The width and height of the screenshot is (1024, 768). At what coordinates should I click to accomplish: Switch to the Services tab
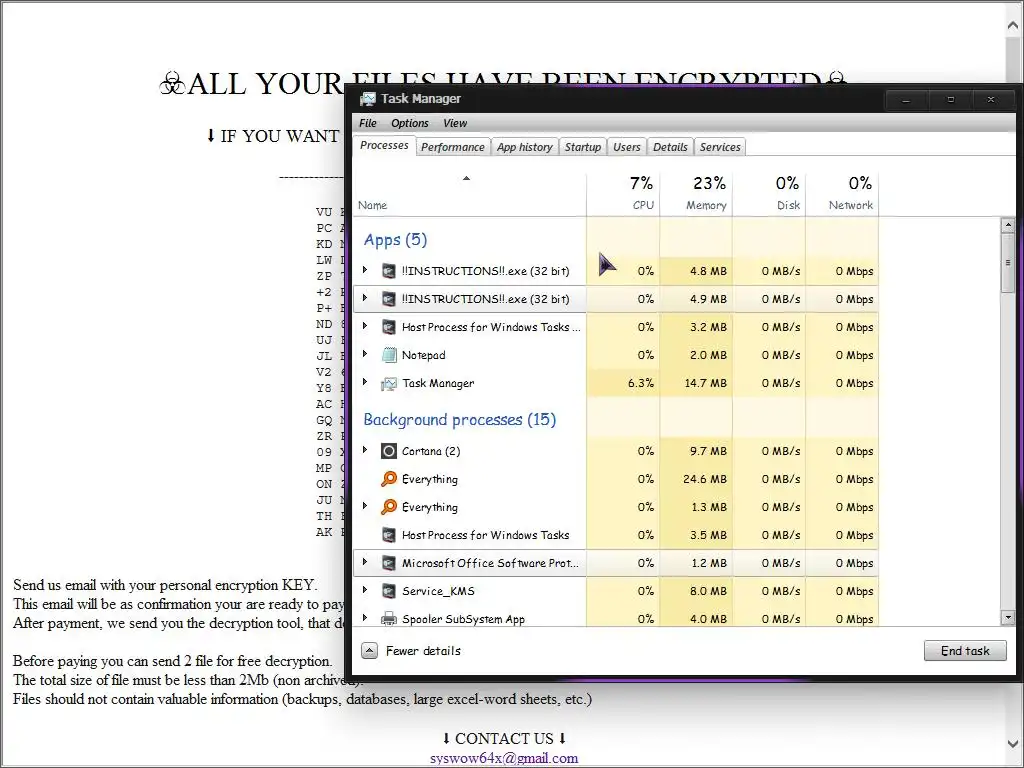tap(720, 147)
